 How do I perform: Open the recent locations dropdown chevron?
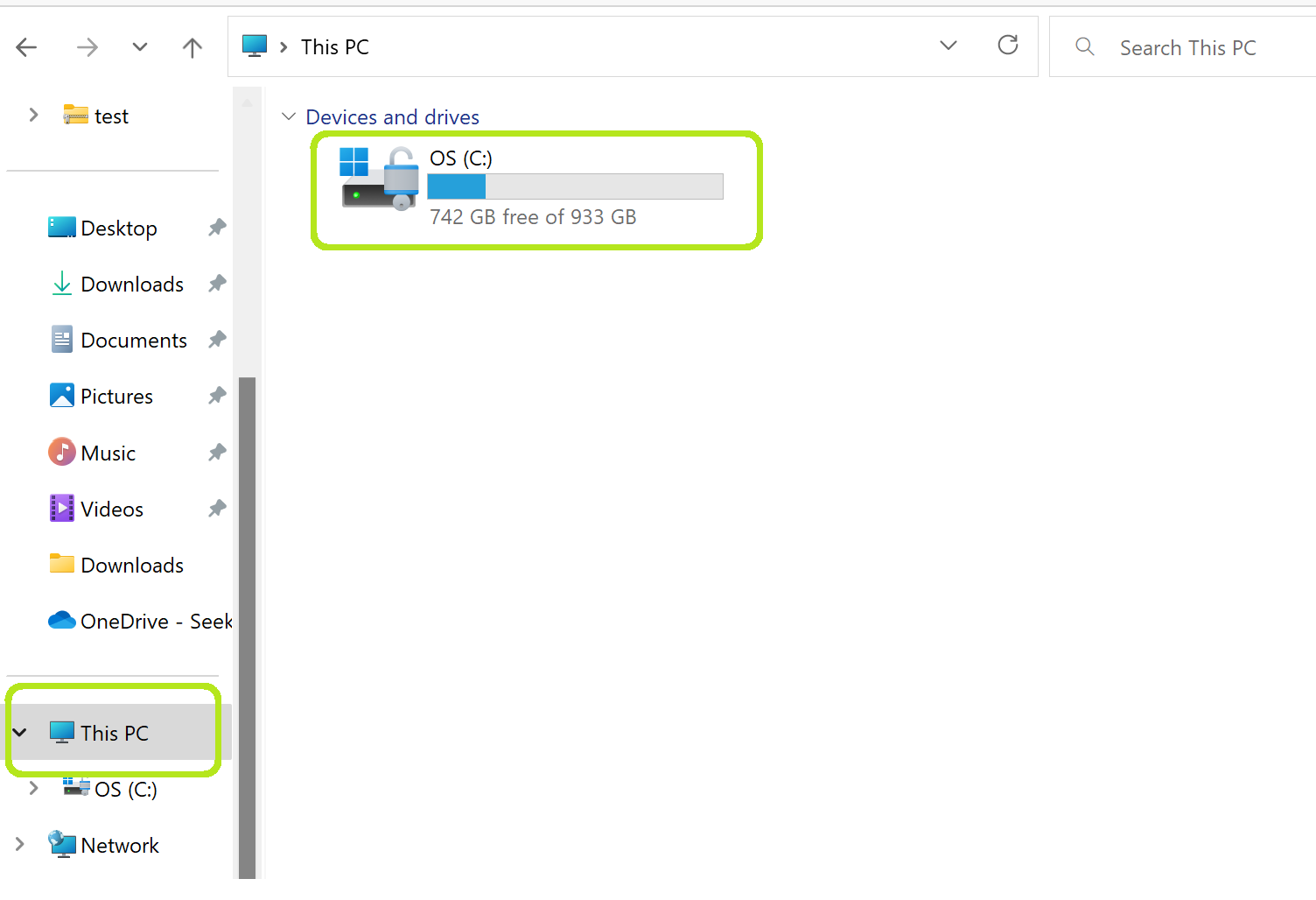tap(140, 47)
